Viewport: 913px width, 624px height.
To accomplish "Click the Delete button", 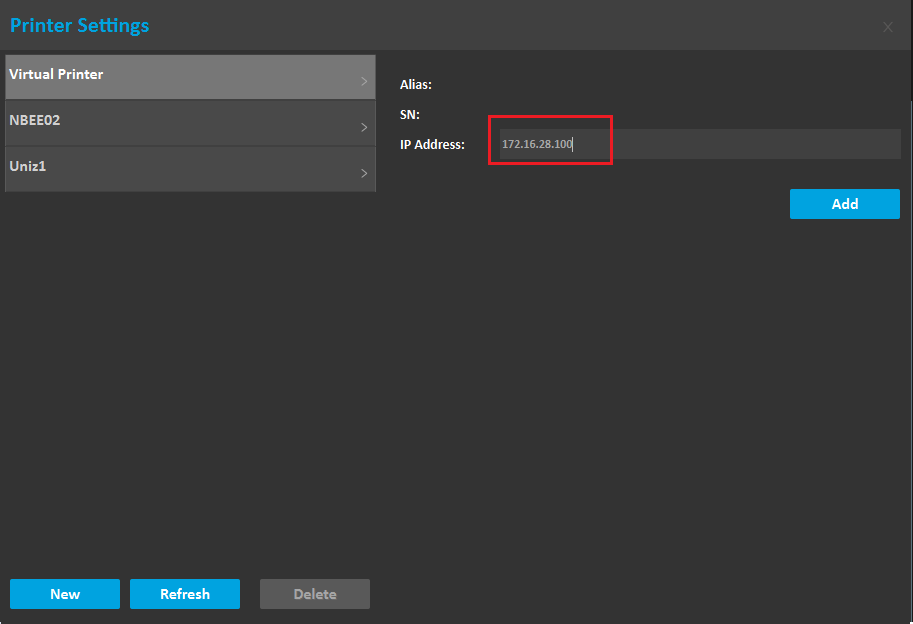I will [x=315, y=594].
